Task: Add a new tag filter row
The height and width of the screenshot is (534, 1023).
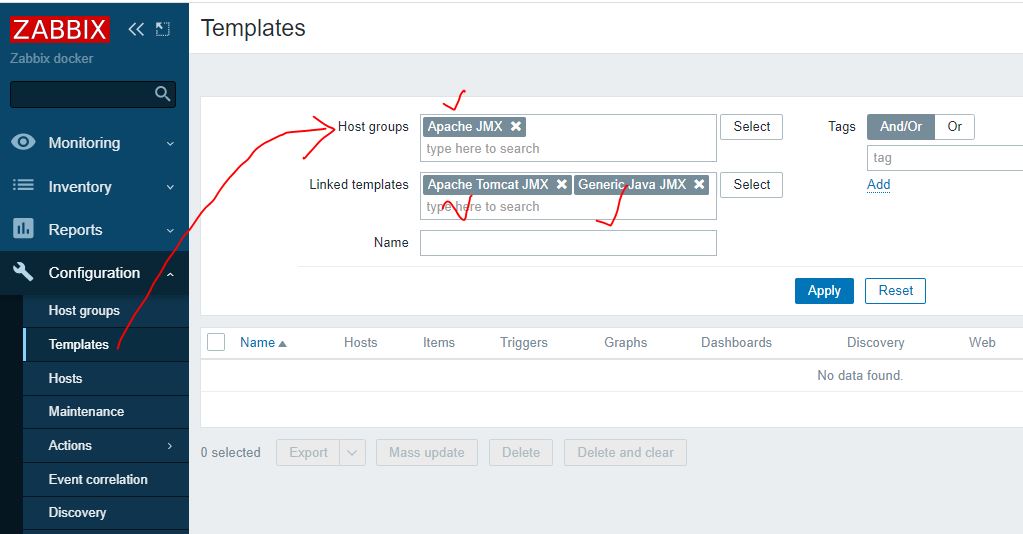Action: [878, 184]
